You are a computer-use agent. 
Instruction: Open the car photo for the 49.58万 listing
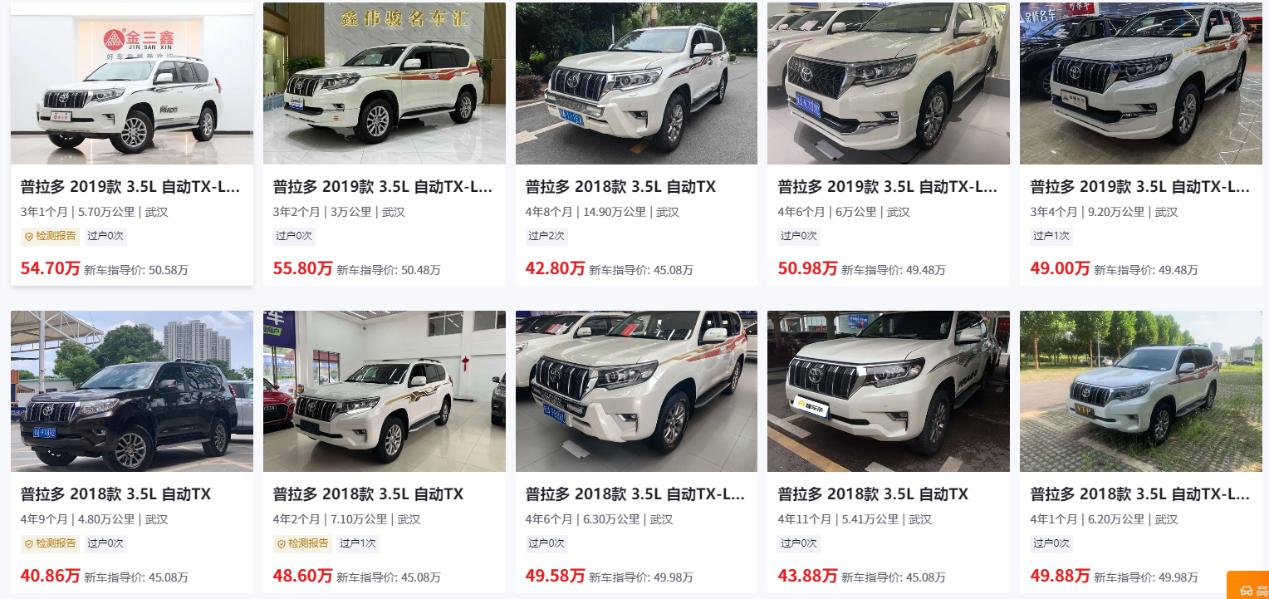tap(636, 391)
